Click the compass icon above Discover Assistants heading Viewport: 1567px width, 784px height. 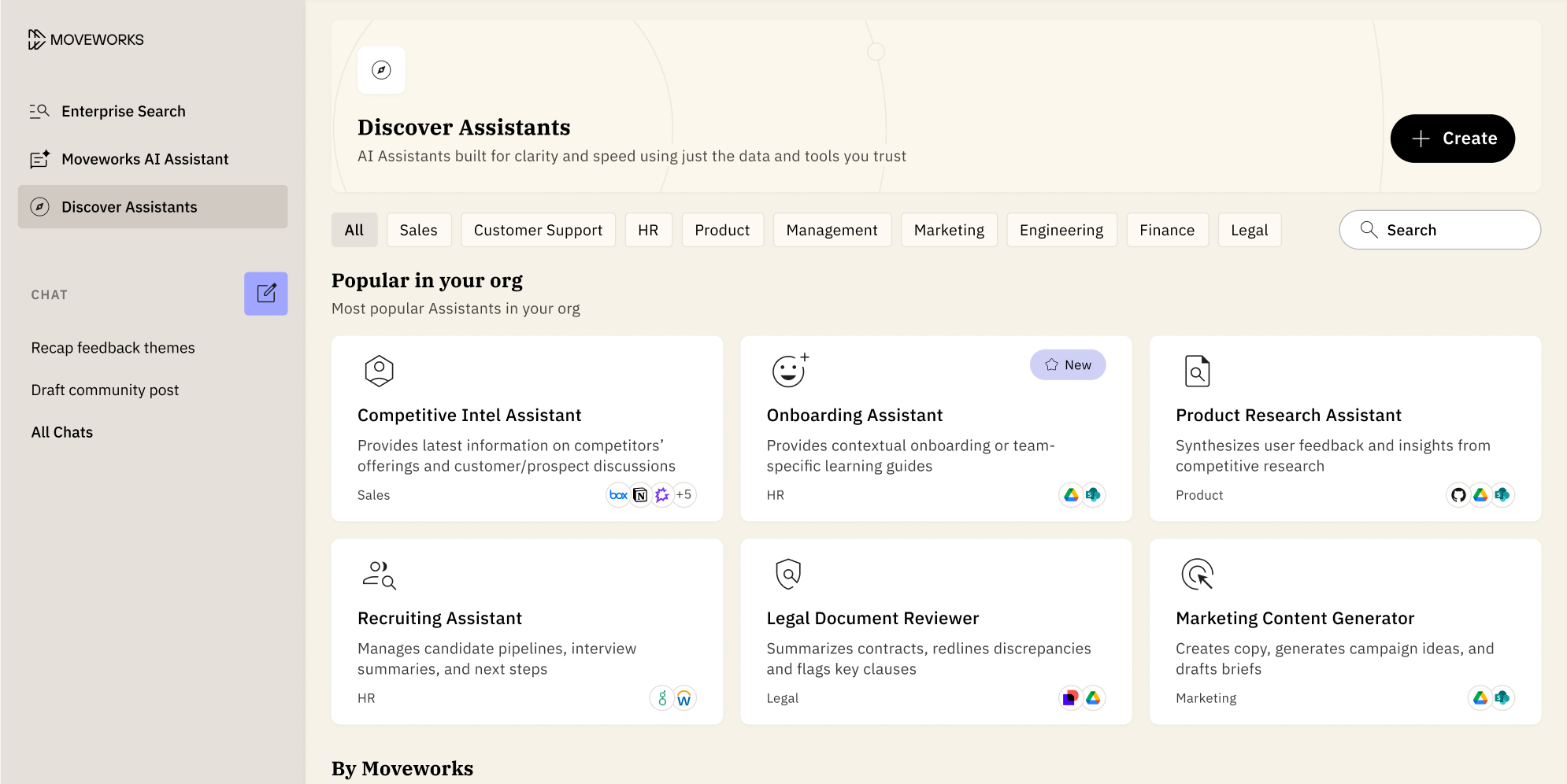click(381, 70)
